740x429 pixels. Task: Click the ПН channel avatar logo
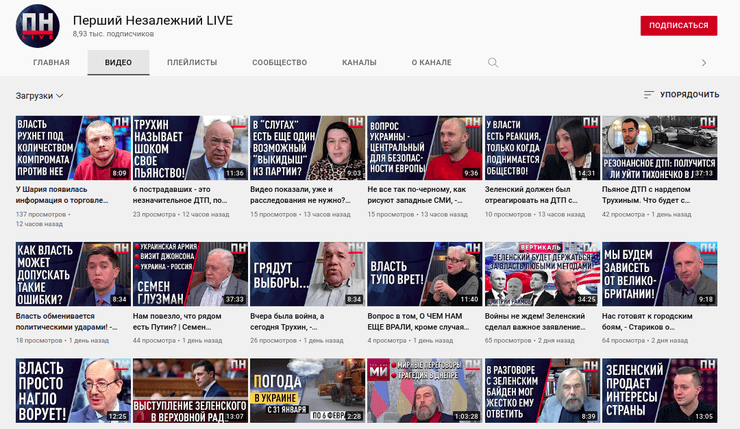(37, 26)
